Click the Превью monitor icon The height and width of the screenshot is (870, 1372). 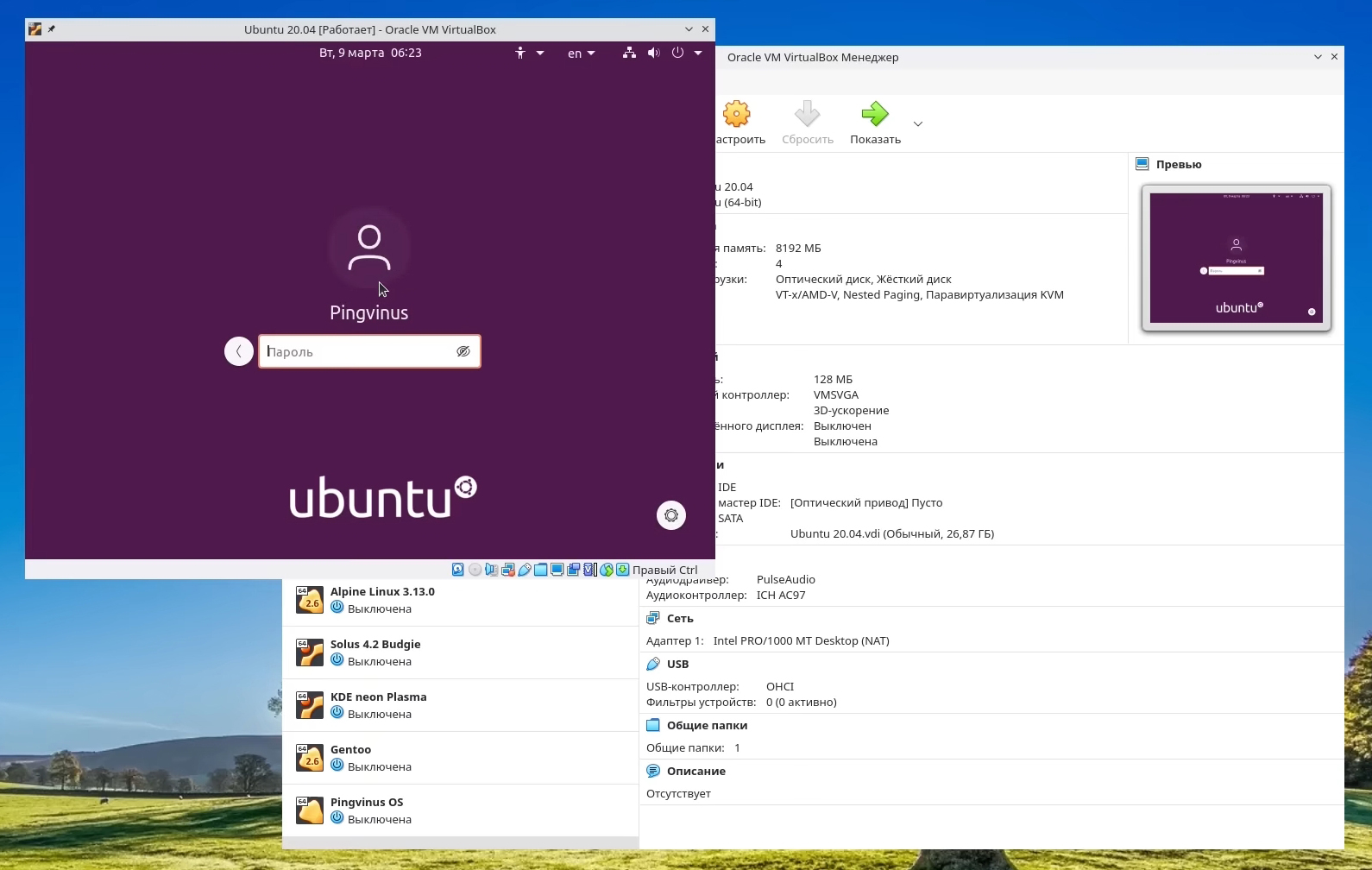pos(1142,164)
